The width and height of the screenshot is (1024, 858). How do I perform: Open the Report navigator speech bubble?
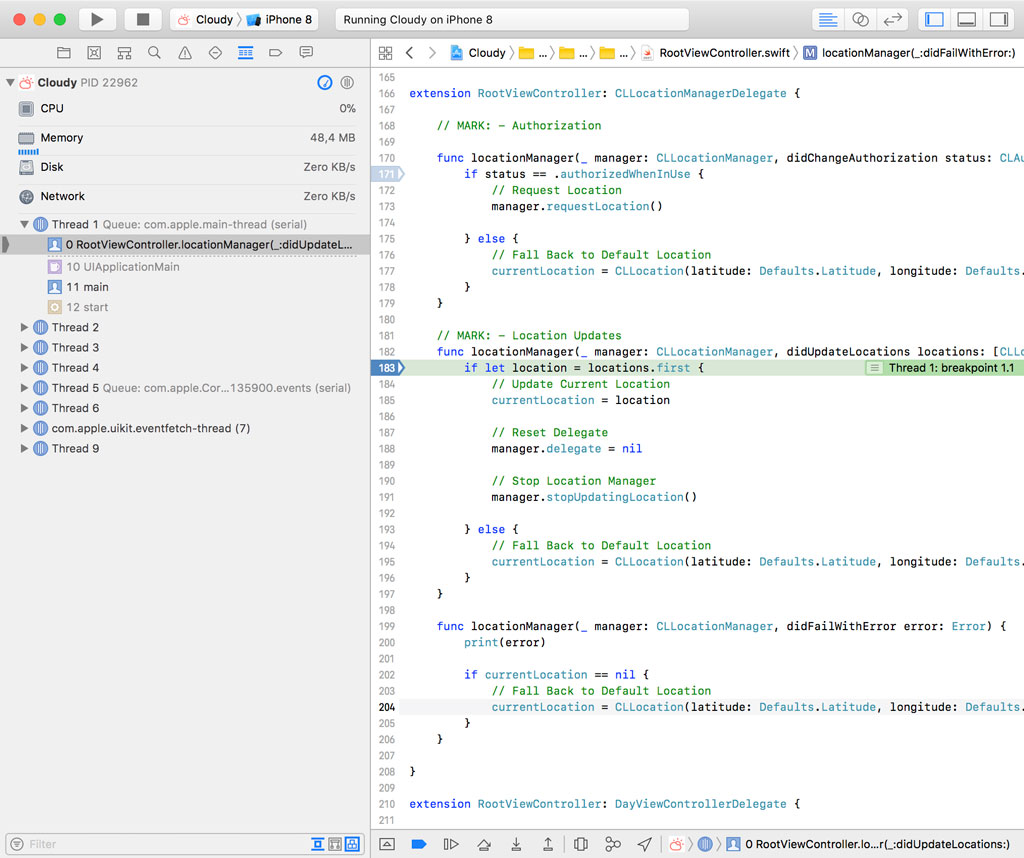(x=306, y=52)
